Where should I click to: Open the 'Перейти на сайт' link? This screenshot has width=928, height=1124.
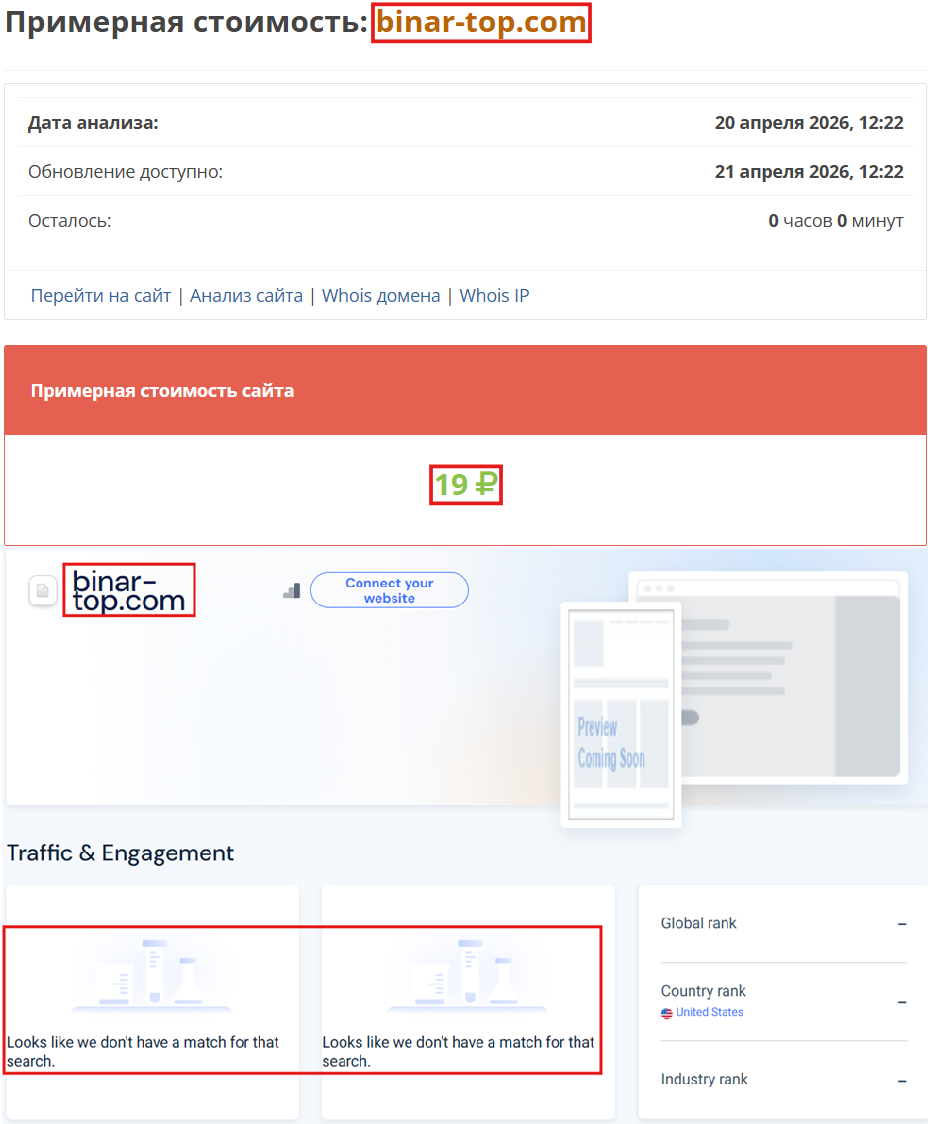point(99,295)
